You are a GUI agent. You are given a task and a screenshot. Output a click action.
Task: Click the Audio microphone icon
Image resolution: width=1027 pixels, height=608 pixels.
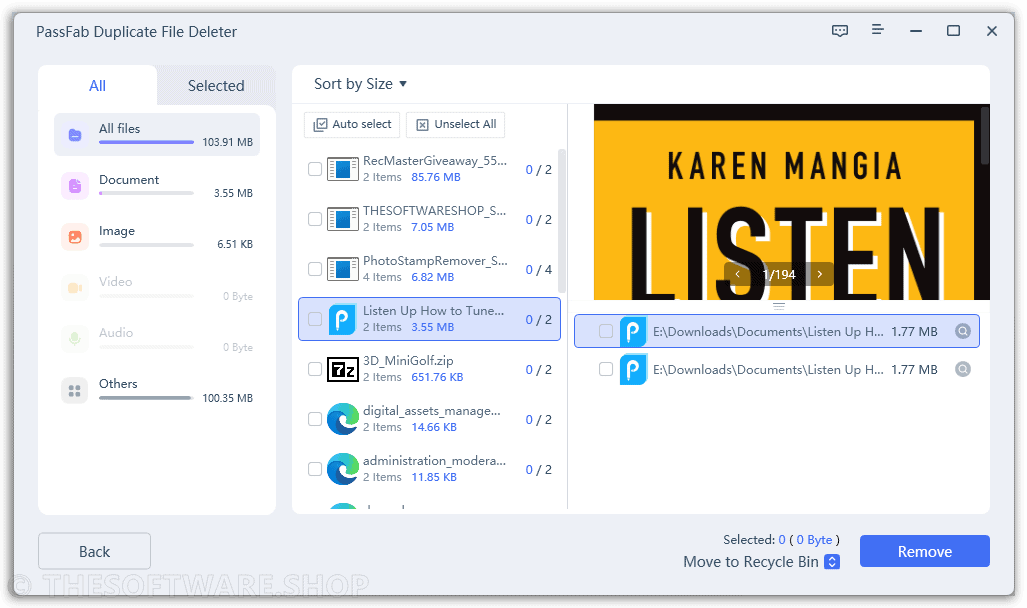[75, 339]
